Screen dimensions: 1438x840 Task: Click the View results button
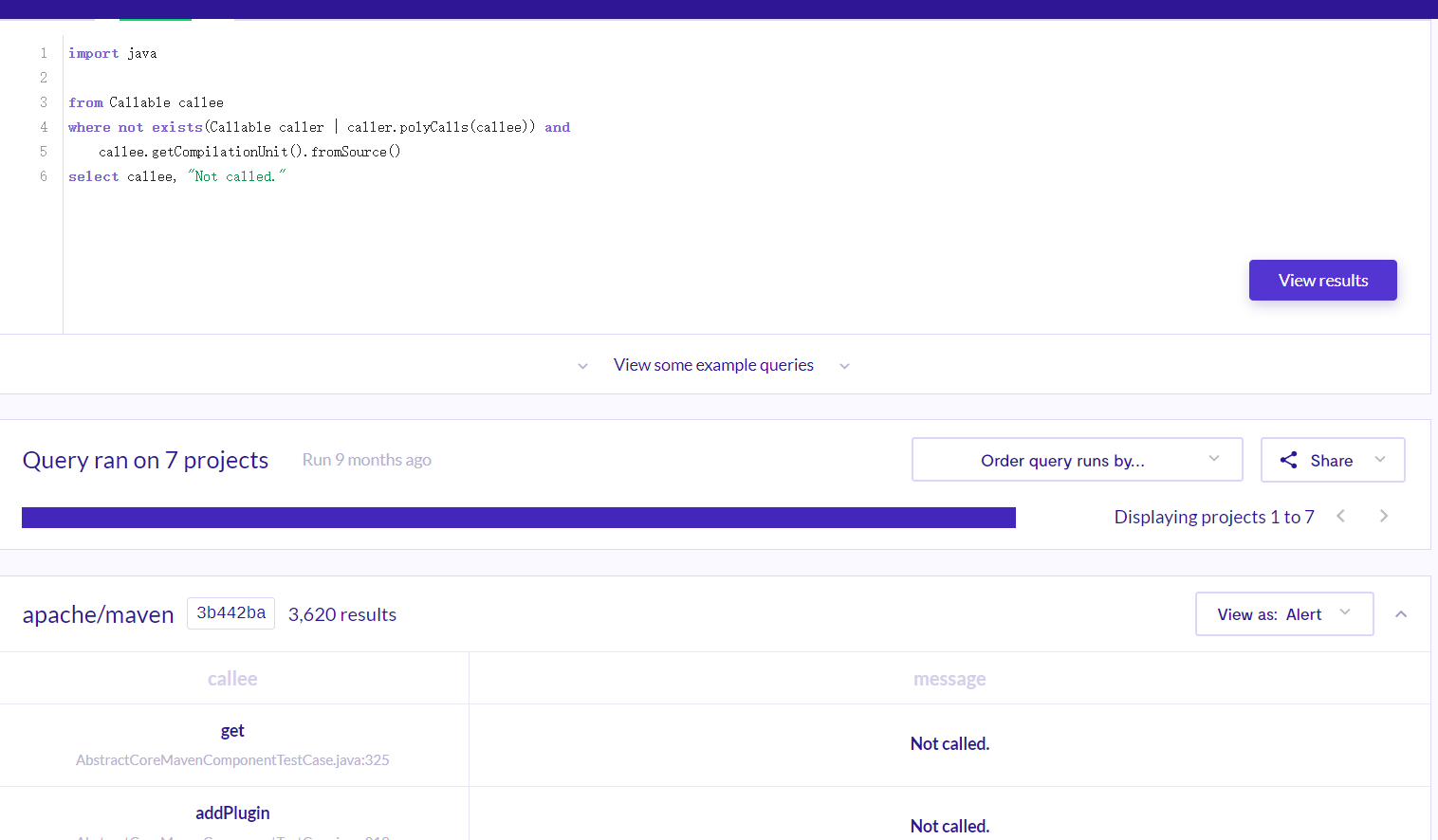coord(1322,281)
